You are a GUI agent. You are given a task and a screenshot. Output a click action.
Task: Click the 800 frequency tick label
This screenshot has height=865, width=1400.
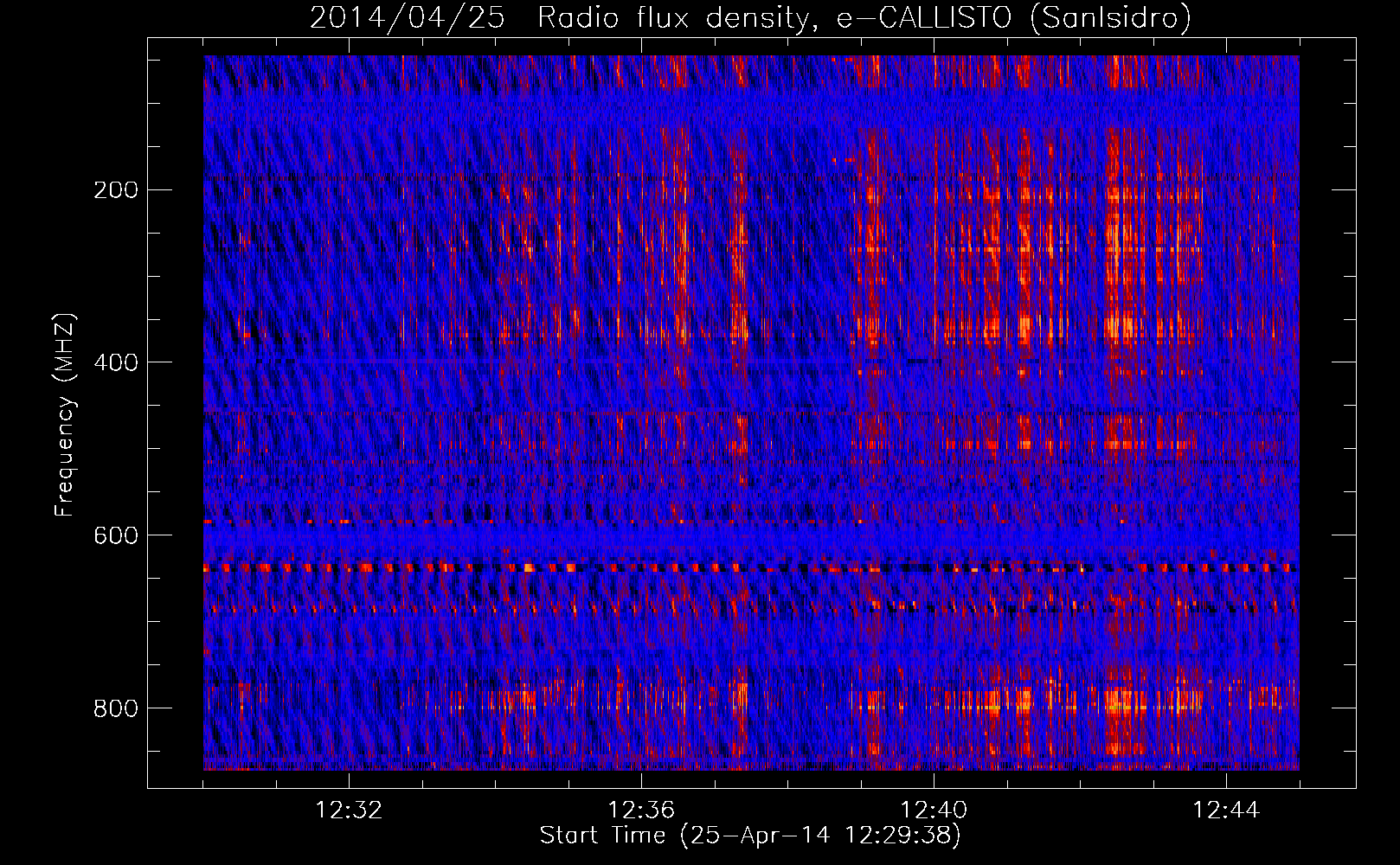point(116,708)
